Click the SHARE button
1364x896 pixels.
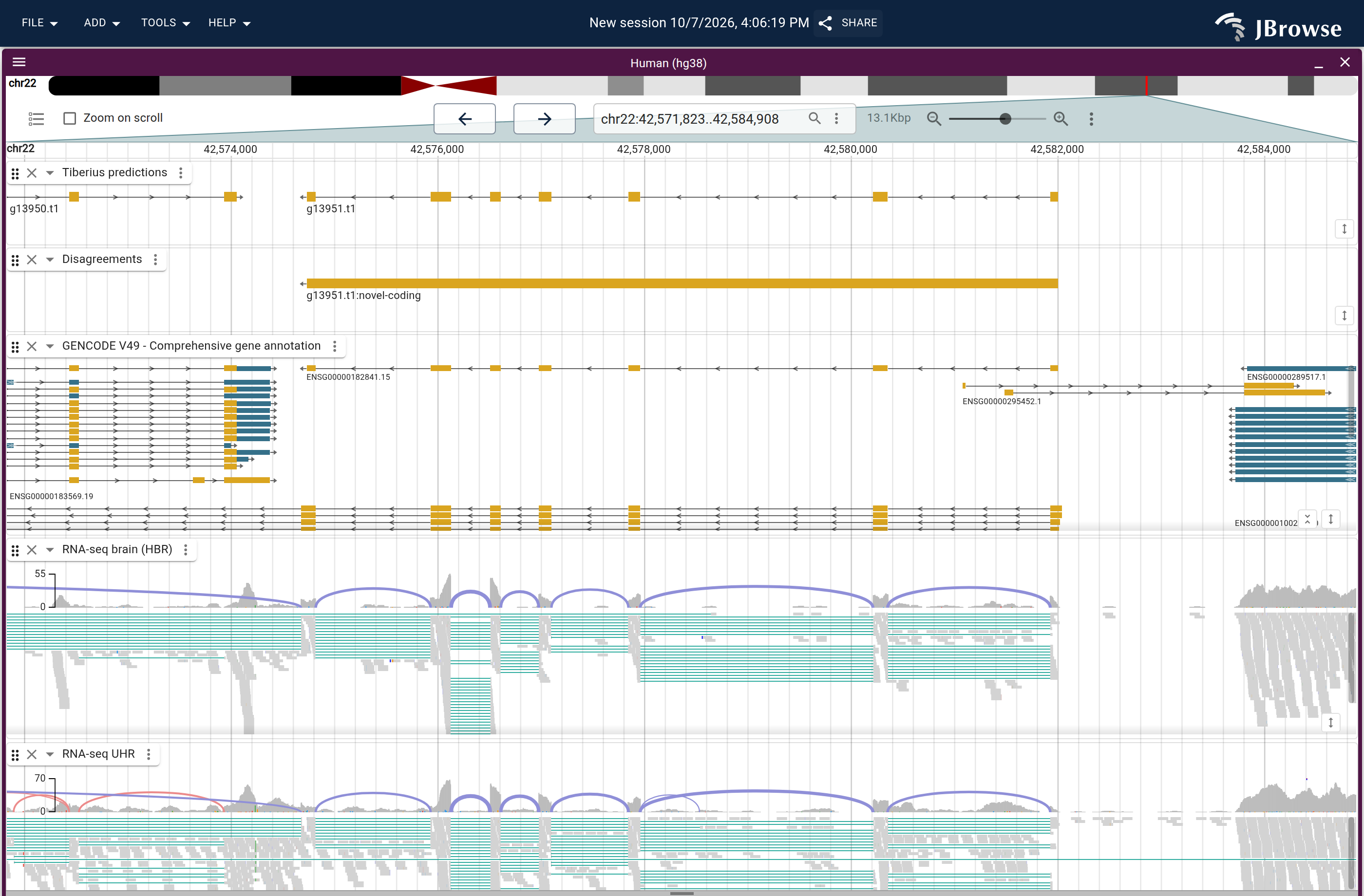coord(848,23)
